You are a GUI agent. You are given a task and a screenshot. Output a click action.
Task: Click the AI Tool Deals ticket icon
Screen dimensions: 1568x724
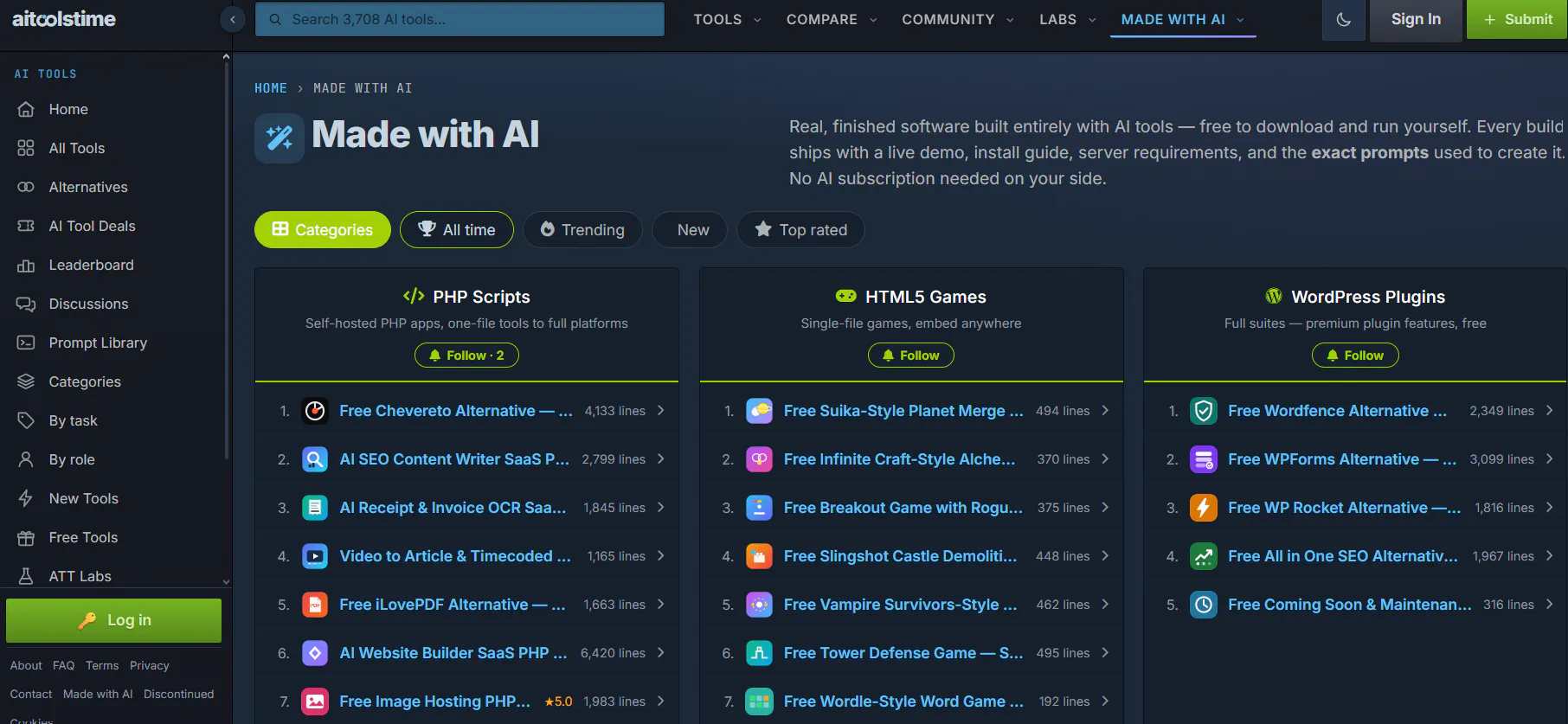26,226
